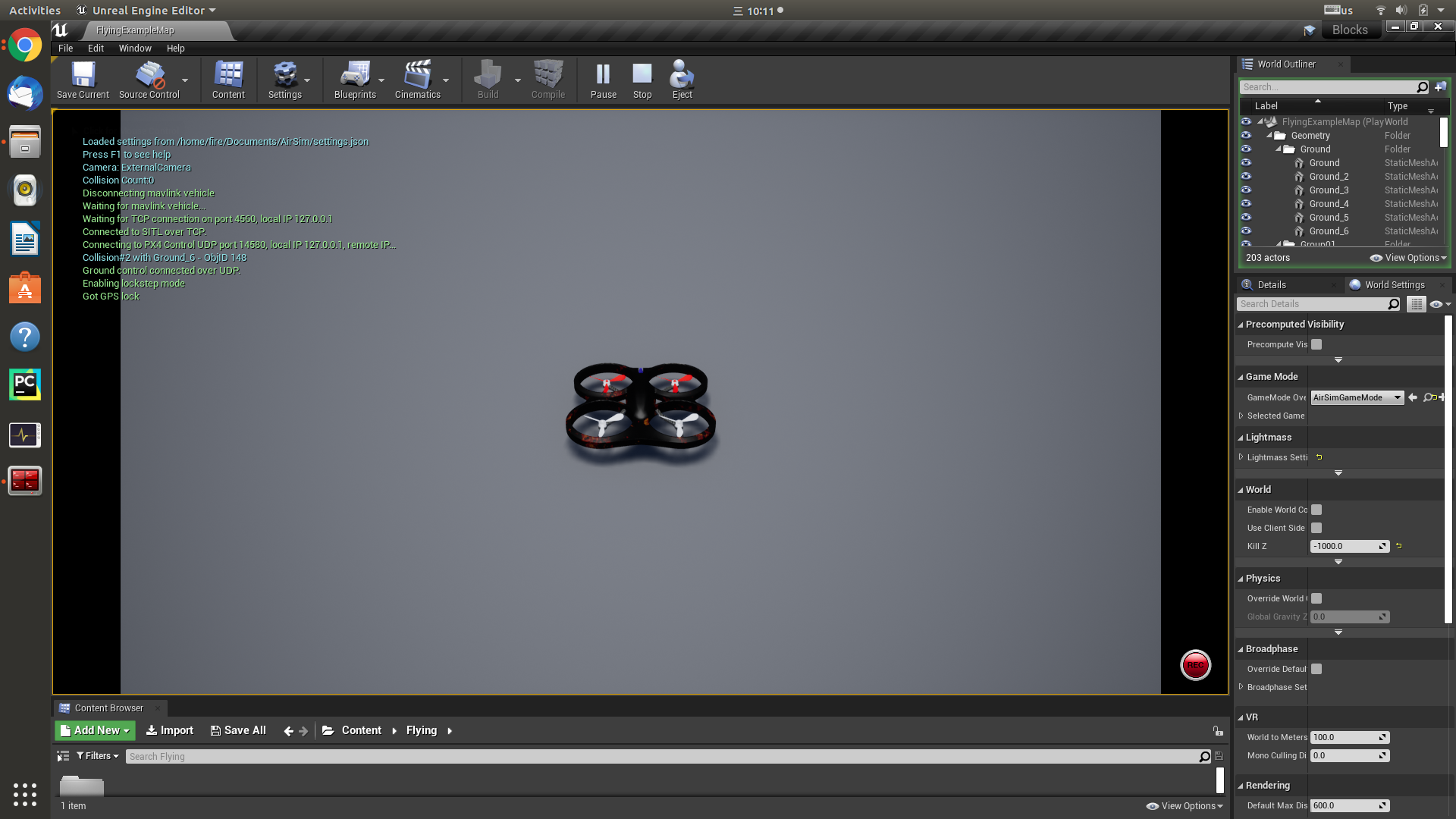This screenshot has height=819, width=1456.
Task: Toggle the Override Default Broadphase checkbox
Action: click(x=1316, y=669)
